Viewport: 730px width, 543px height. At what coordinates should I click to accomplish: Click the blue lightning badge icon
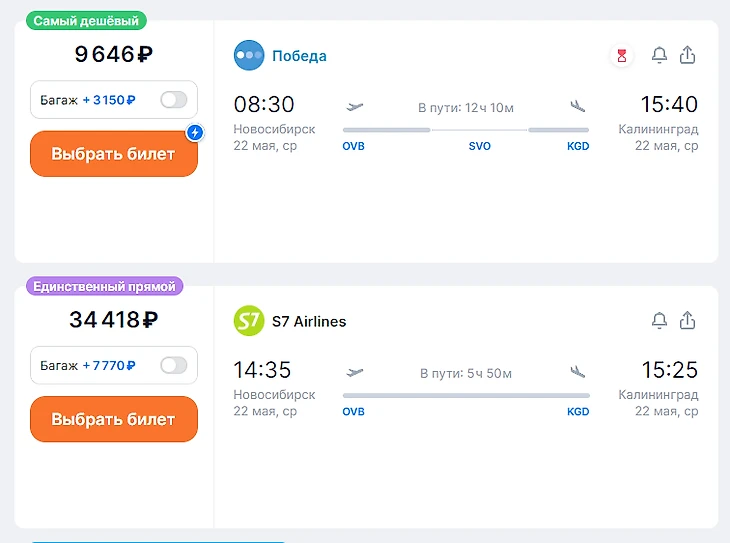[x=195, y=132]
